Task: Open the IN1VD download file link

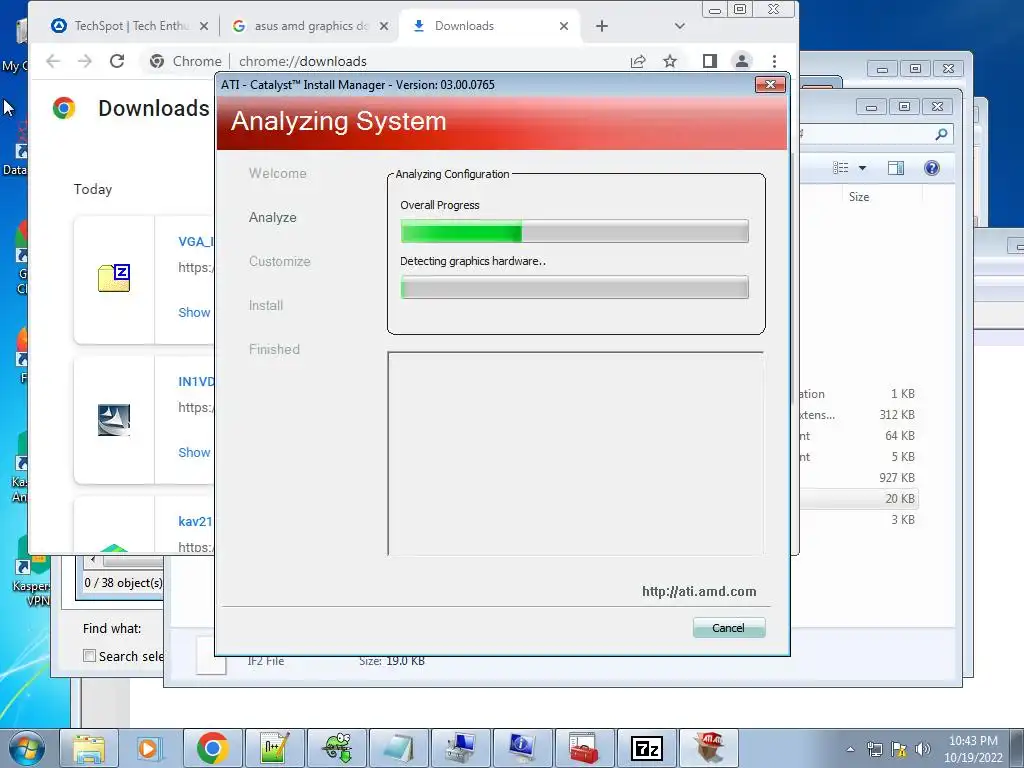Action: 195,381
